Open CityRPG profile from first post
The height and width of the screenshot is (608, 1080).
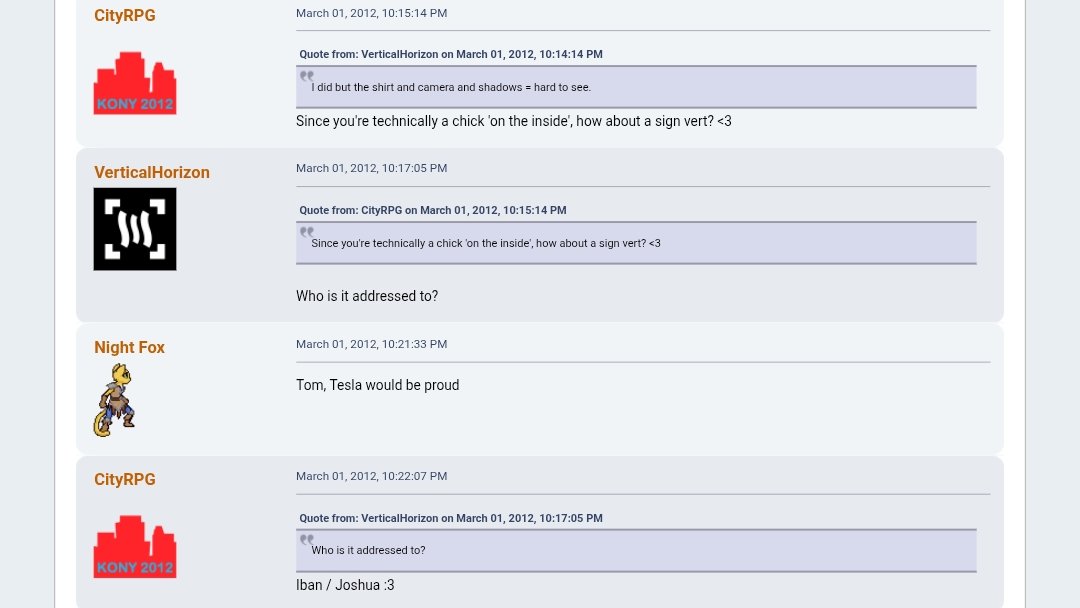pos(125,16)
